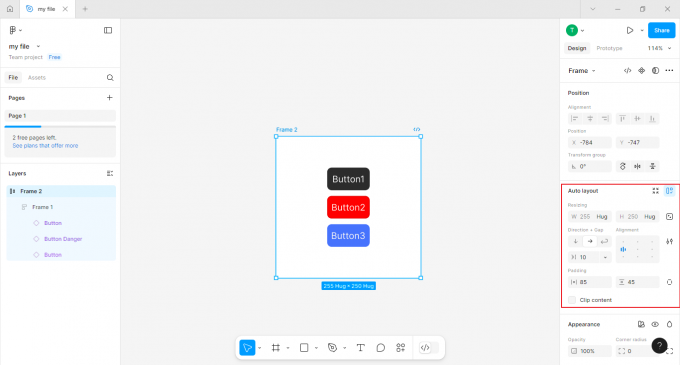Viewport: 680px width, 365px height.
Task: Open the Actions tool in toolbar
Action: [x=401, y=348]
